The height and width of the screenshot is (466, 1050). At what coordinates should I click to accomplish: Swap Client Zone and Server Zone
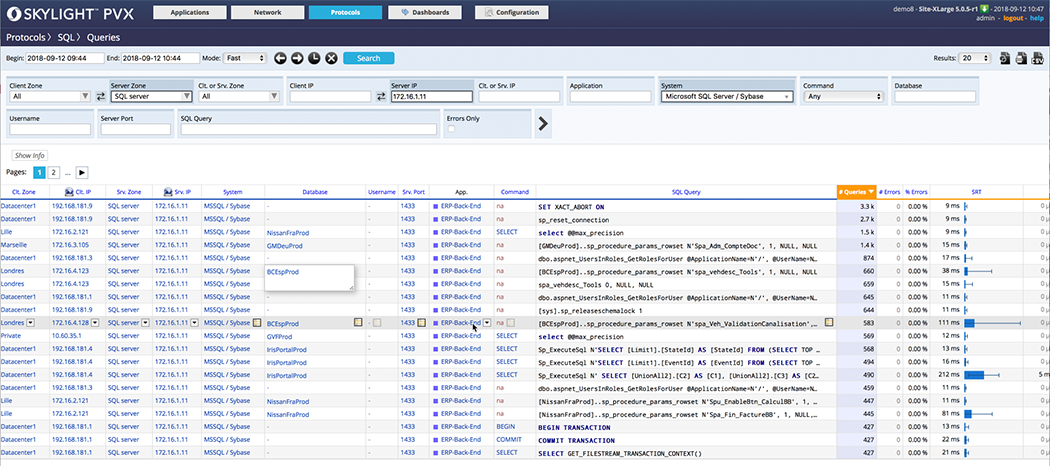coord(101,96)
